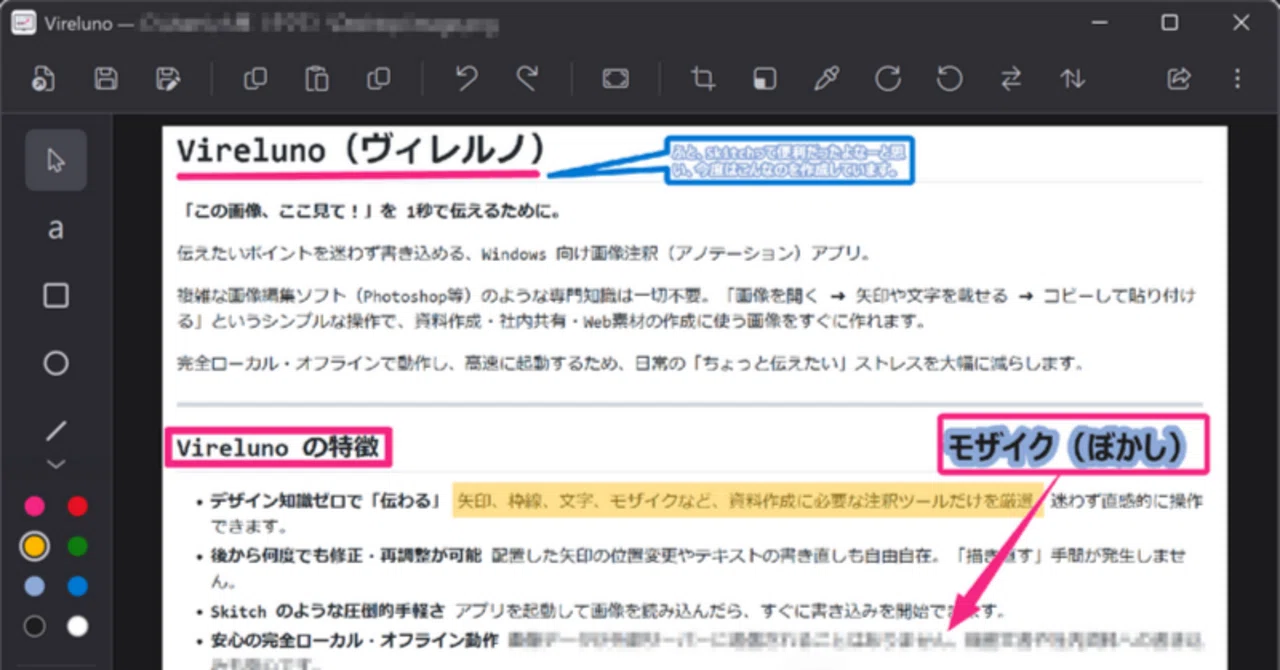Activate the crop tool in the top toolbar
1280x670 pixels.
coord(703,79)
